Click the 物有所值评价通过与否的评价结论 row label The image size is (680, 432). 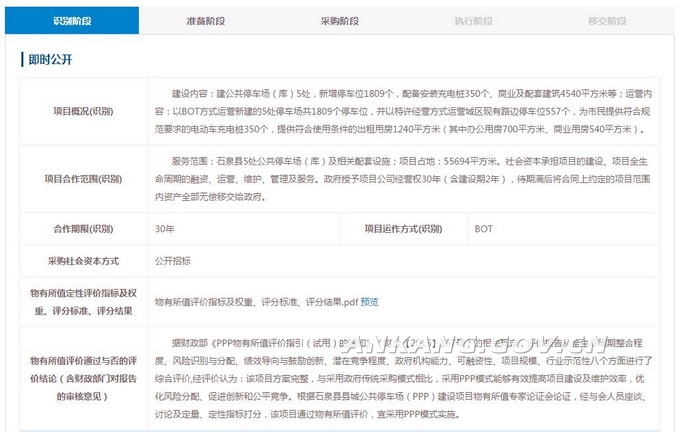pyautogui.click(x=83, y=378)
